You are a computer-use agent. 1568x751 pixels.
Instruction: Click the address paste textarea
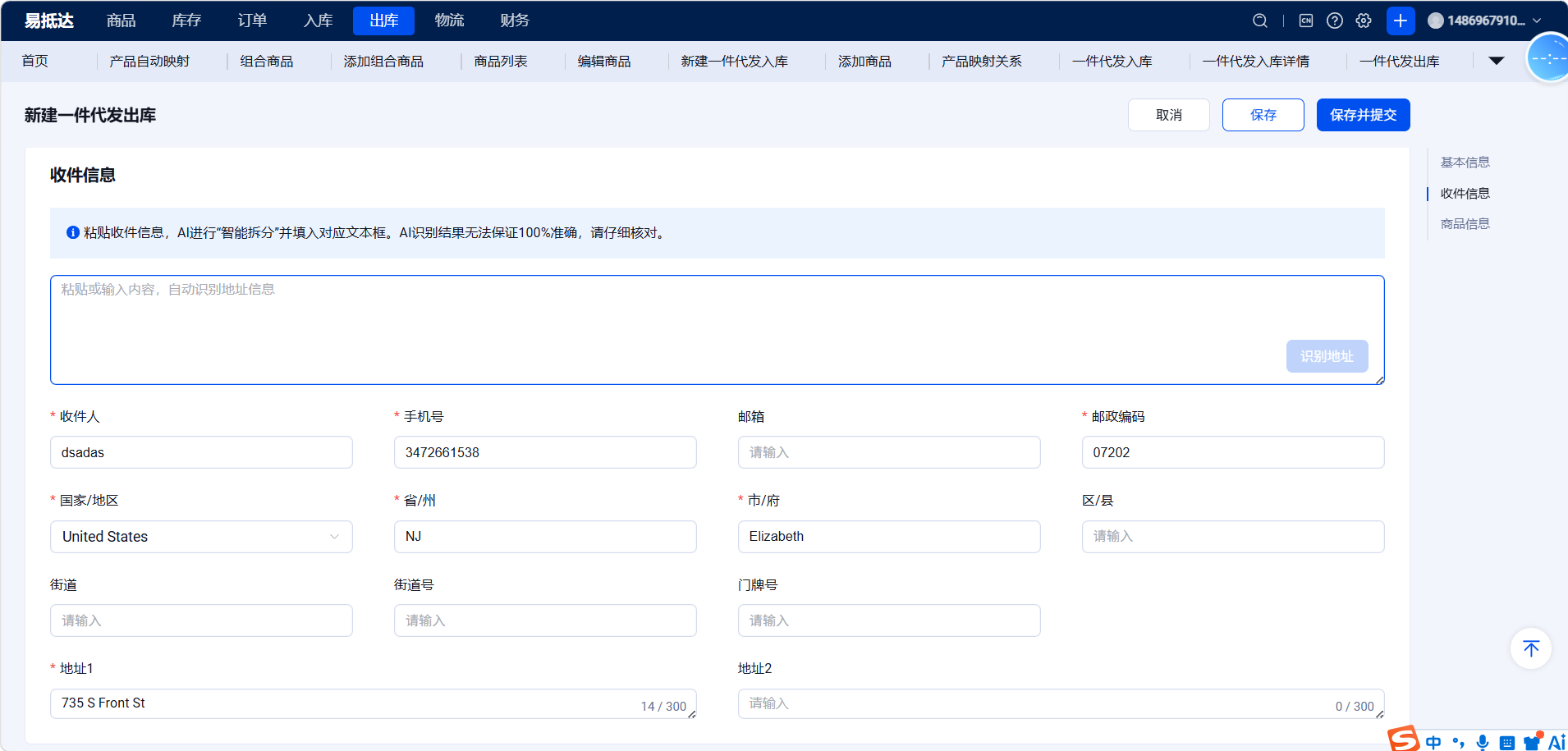718,330
